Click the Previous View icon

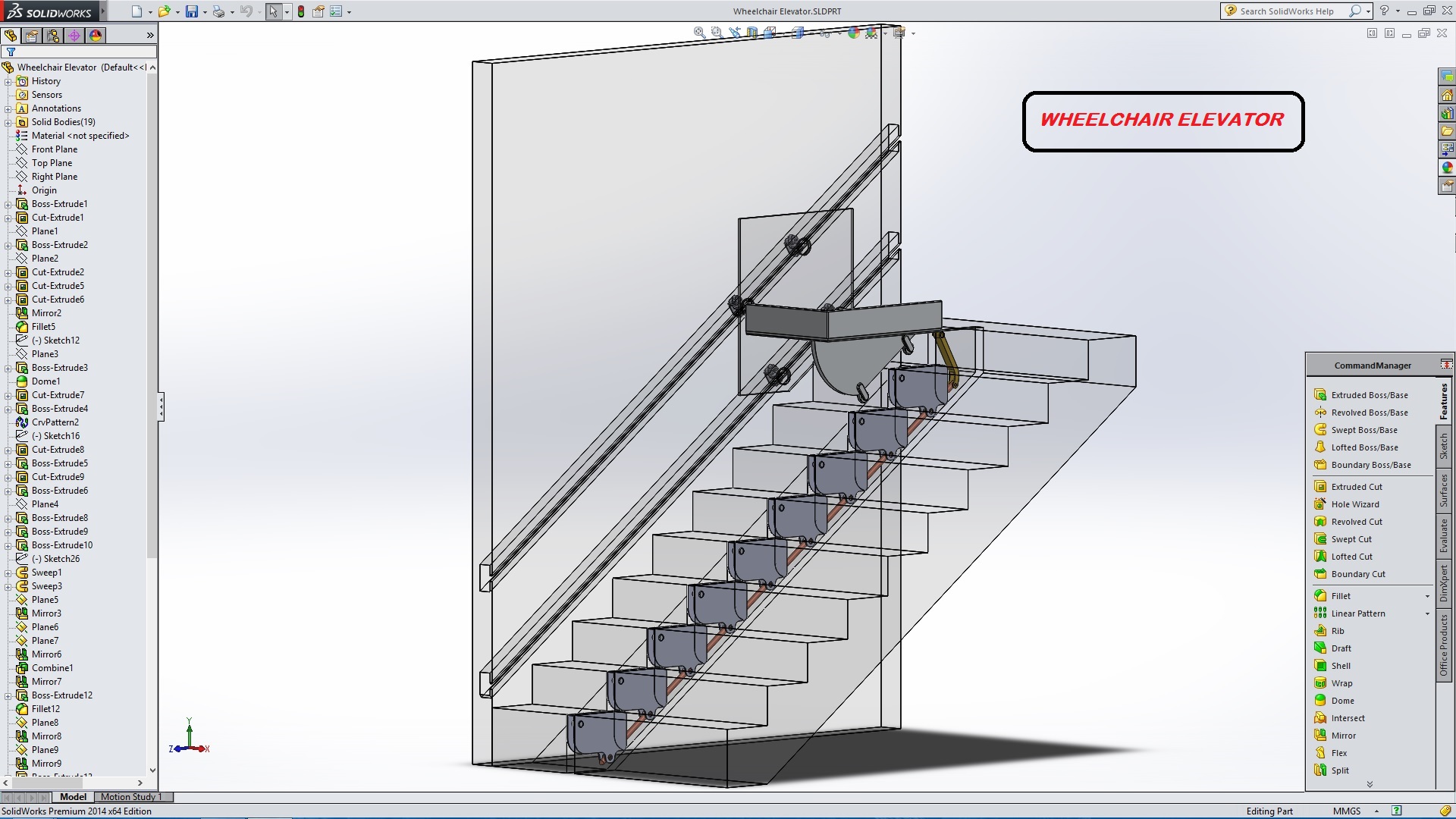734,33
